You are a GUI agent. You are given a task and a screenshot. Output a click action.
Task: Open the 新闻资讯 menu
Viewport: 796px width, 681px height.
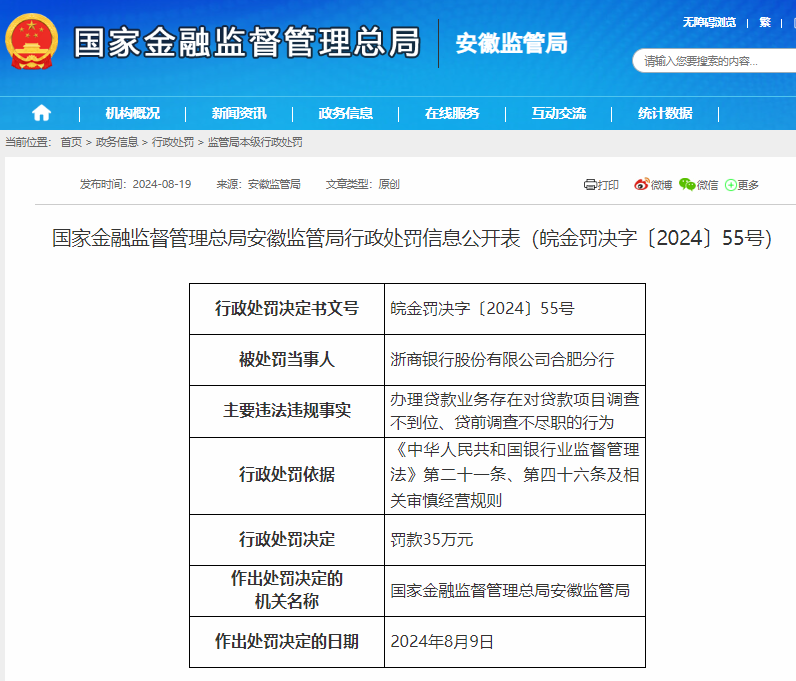239,113
